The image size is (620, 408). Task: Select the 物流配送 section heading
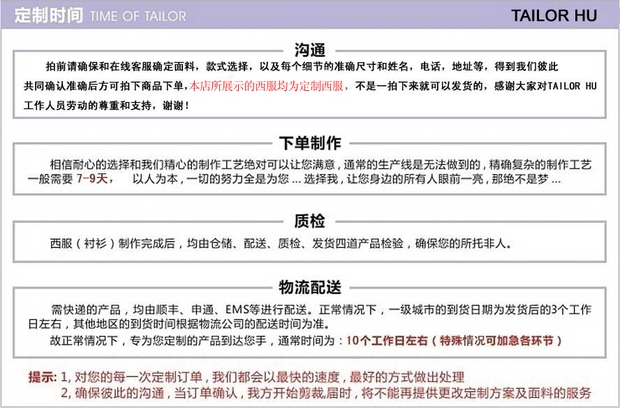point(310,287)
